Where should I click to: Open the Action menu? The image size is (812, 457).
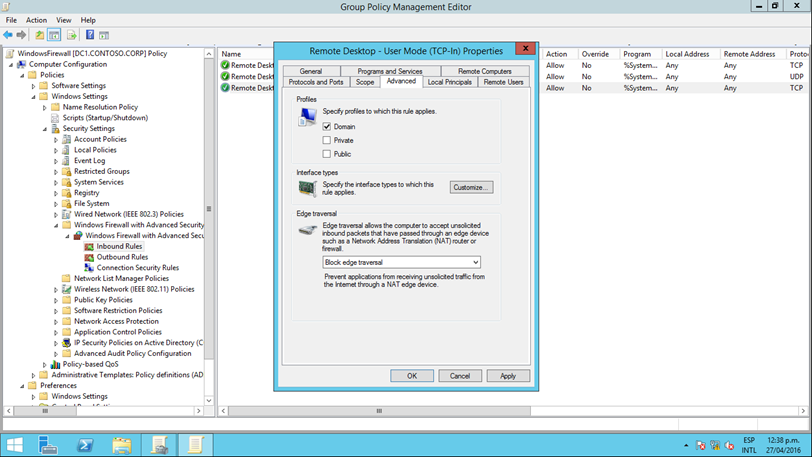click(36, 20)
